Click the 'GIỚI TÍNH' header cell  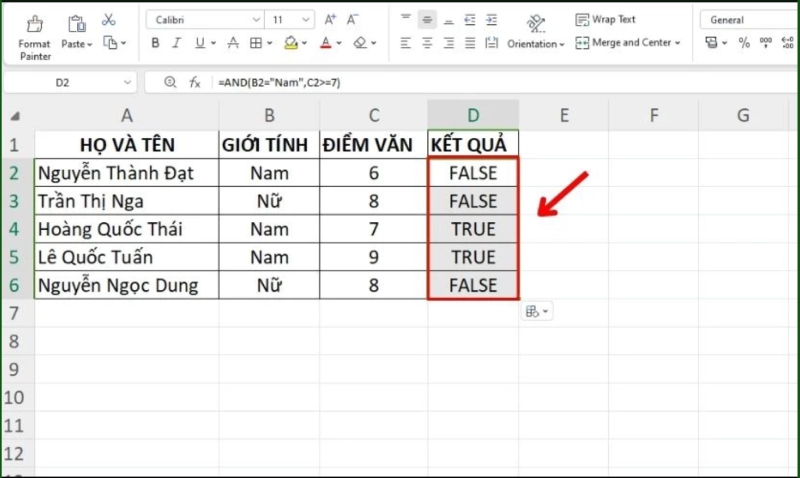(269, 145)
